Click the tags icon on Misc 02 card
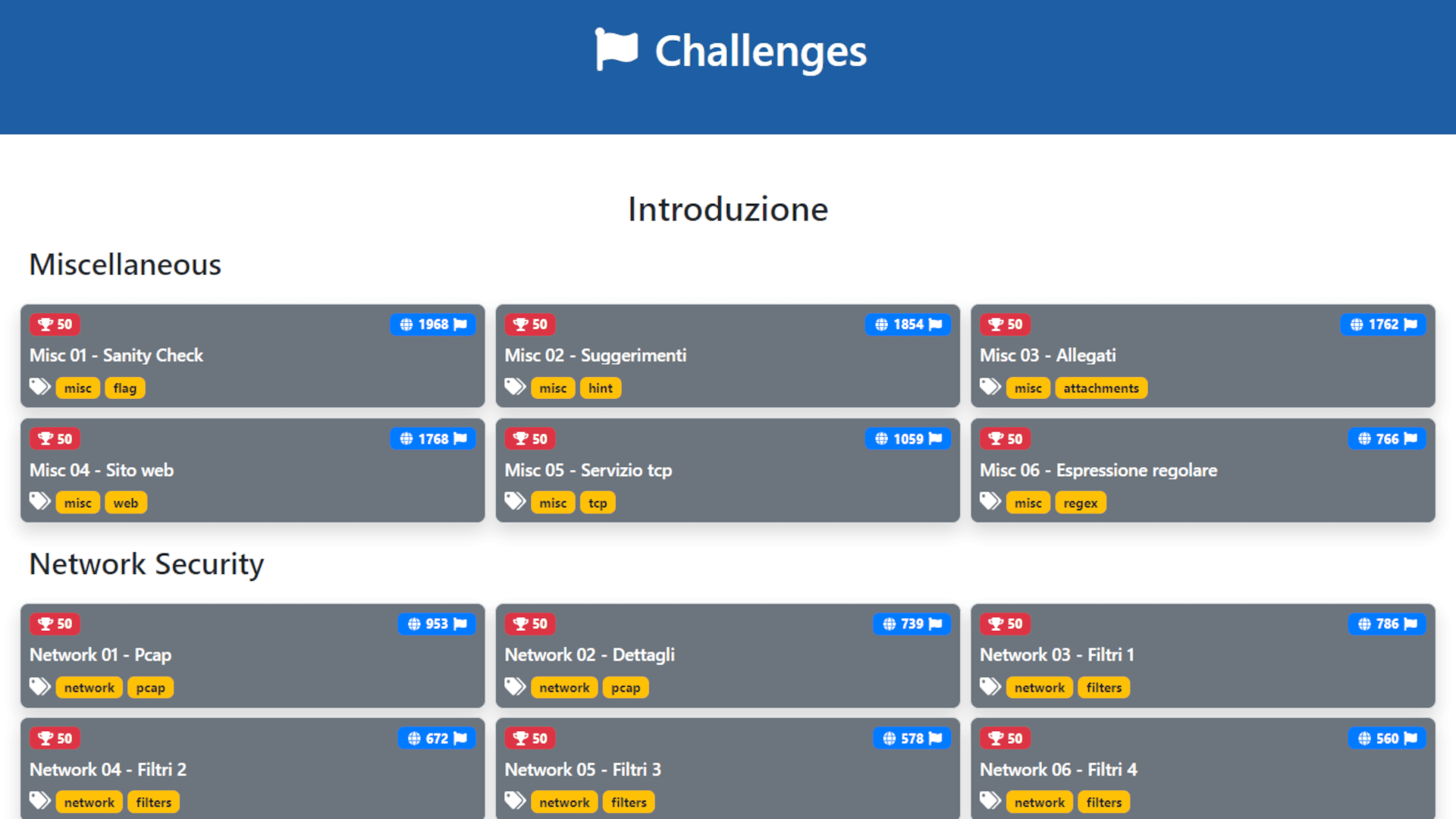 [x=515, y=388]
